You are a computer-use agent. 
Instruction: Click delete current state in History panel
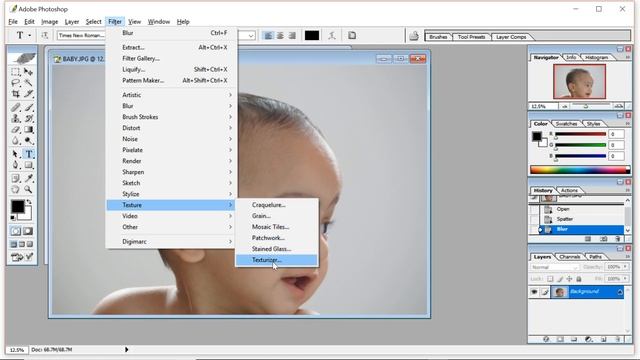point(618,239)
